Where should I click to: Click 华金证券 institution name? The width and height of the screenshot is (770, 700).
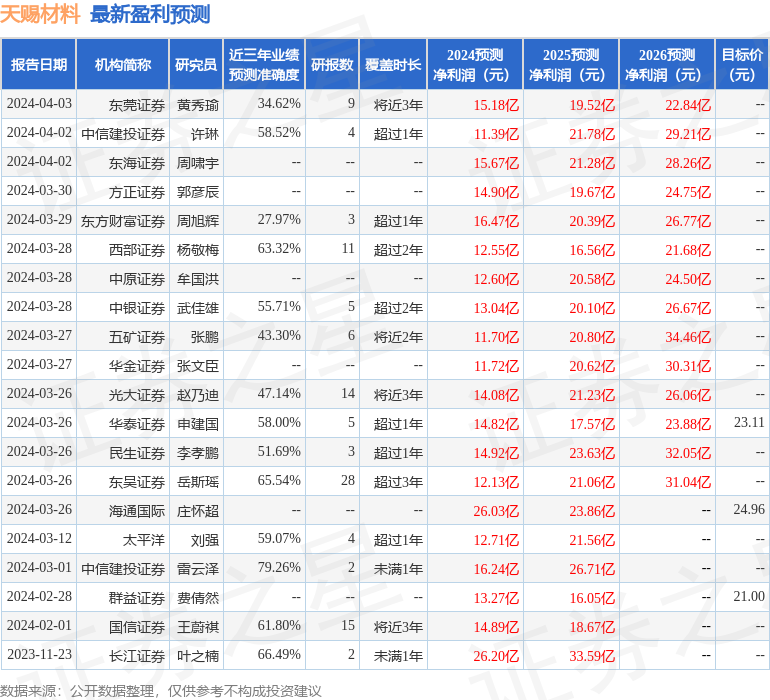tap(137, 366)
